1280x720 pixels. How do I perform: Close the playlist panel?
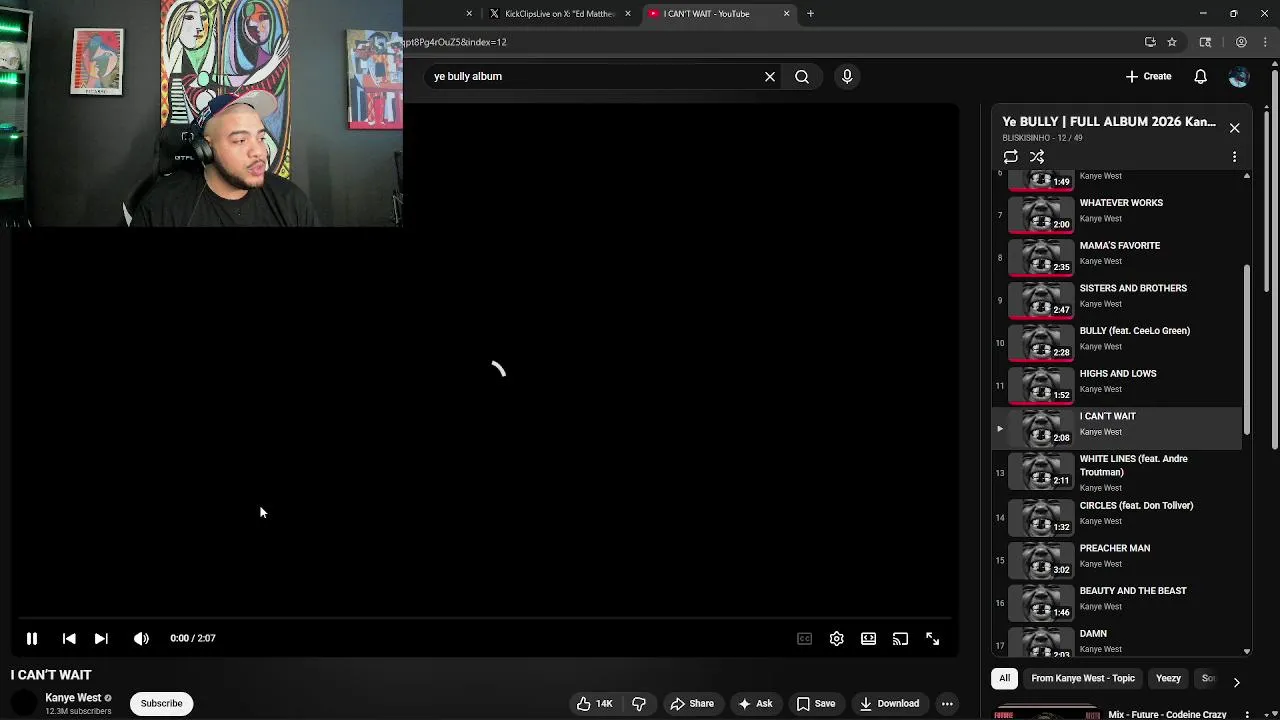tap(1235, 128)
